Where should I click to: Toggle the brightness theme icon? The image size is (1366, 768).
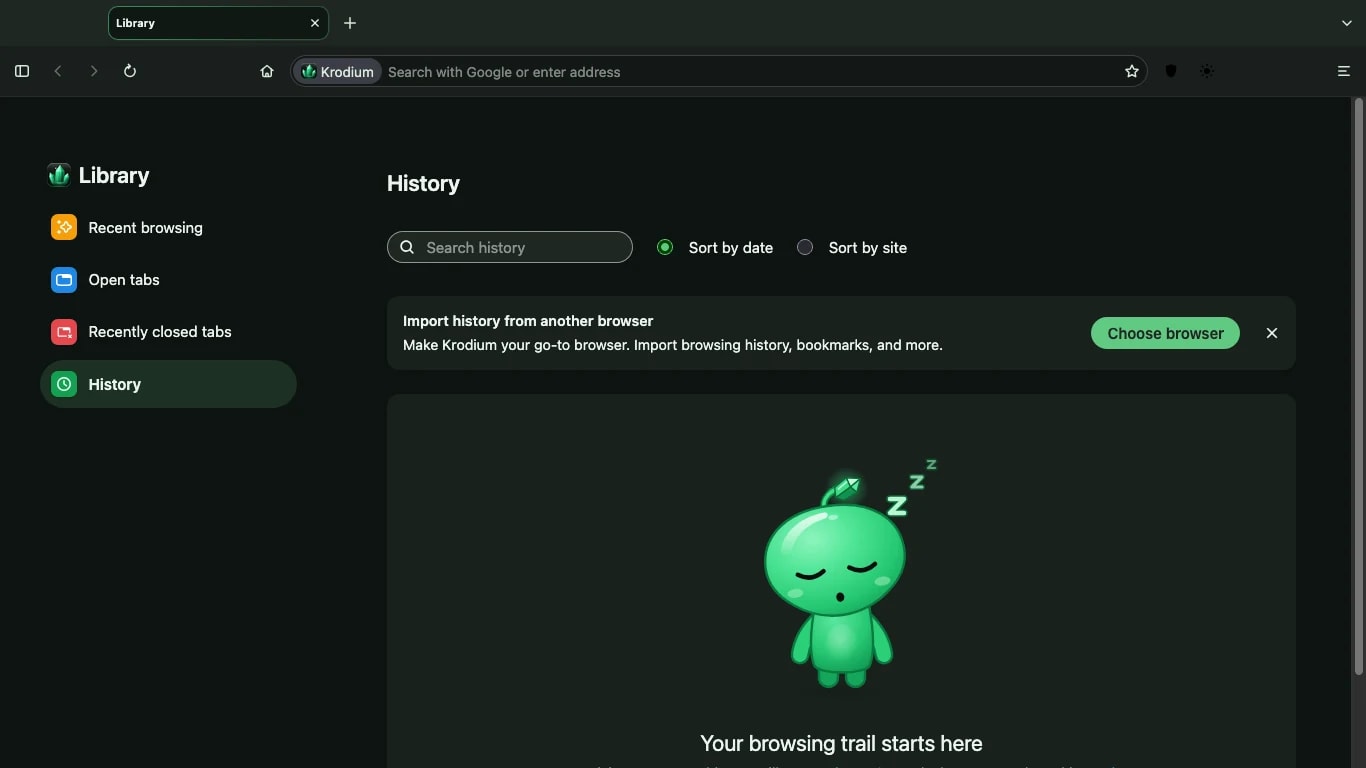pyautogui.click(x=1207, y=71)
